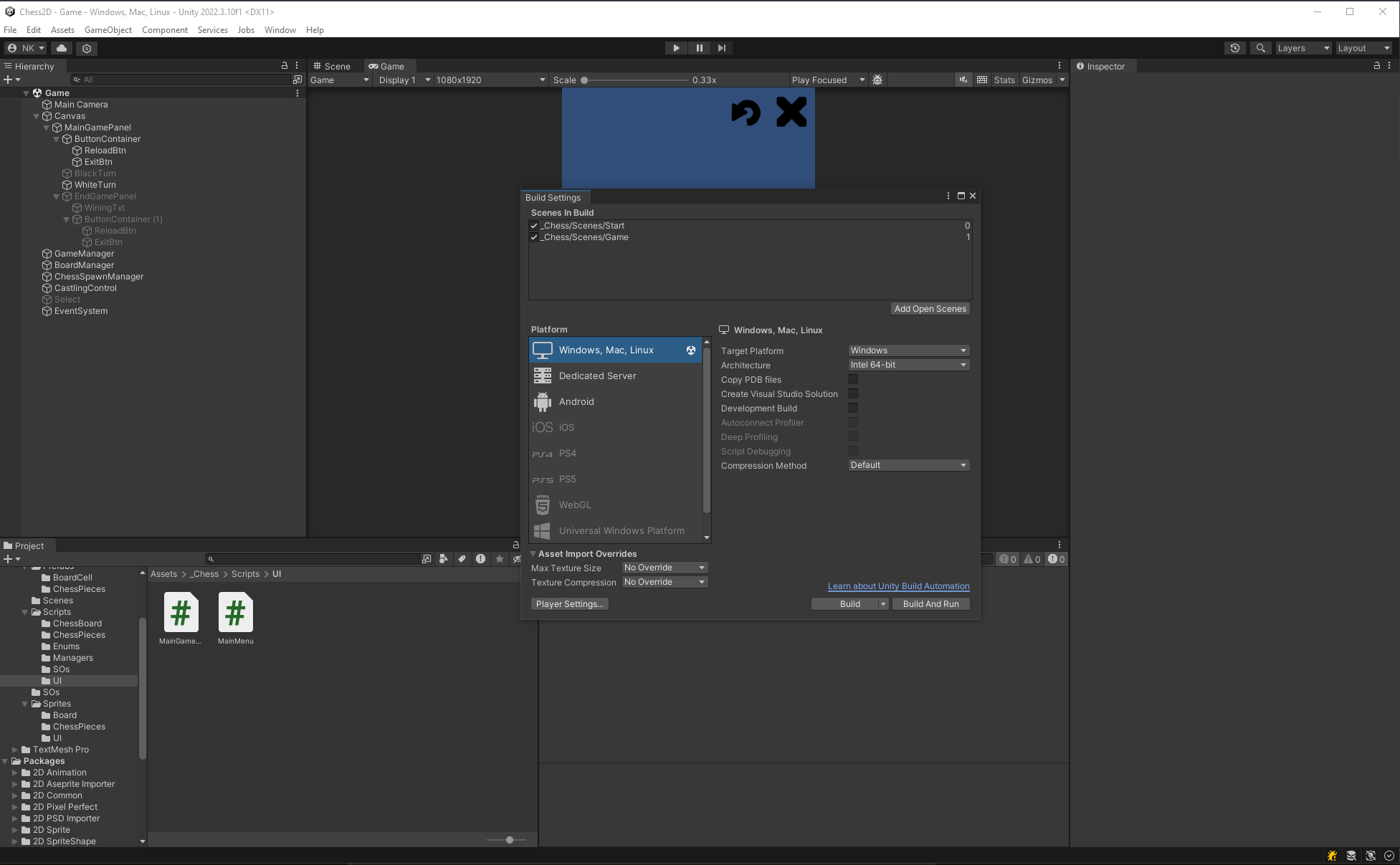Open Undo History icon in top toolbar

pos(1234,48)
